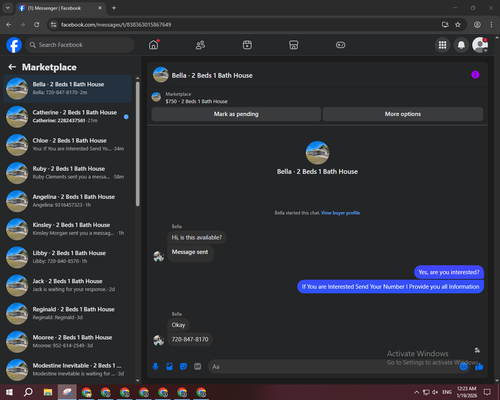Open the Chrome three-dot menu
The width and height of the screenshot is (500, 400).
pyautogui.click(x=491, y=25)
